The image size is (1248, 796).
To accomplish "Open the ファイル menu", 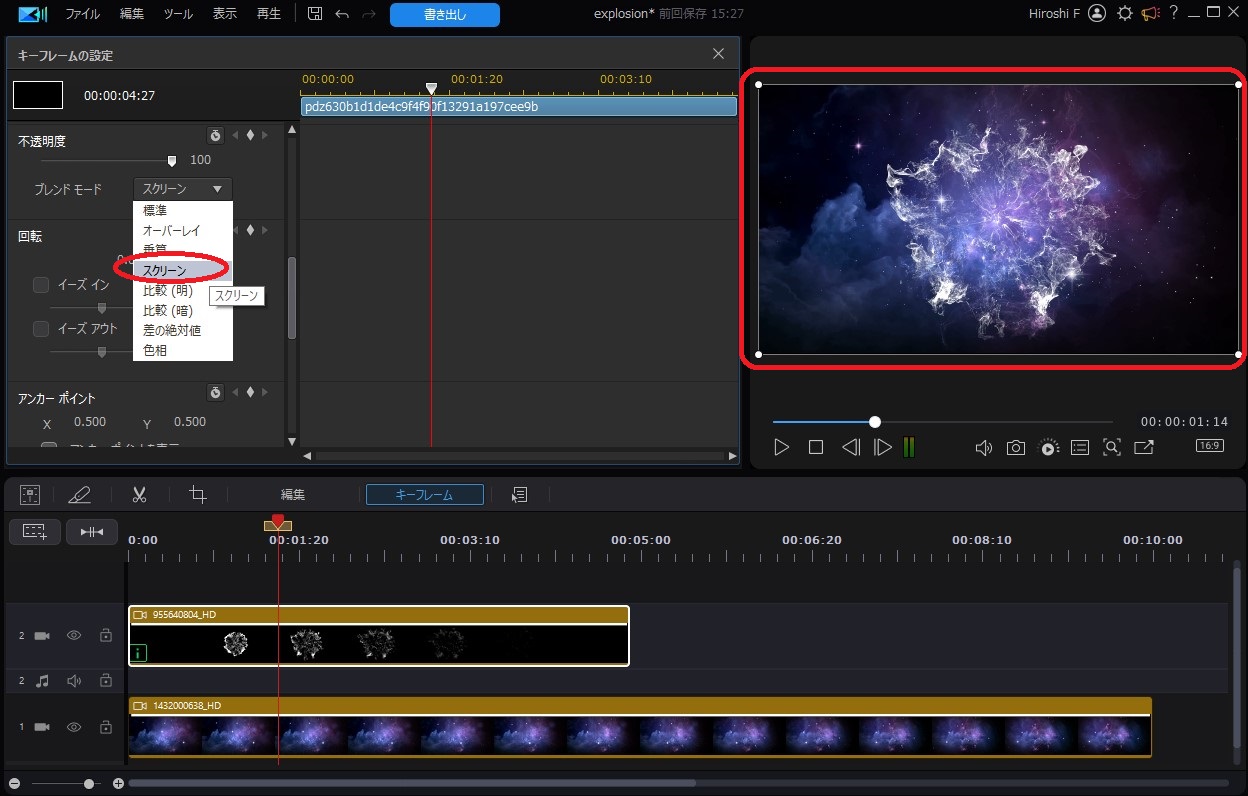I will click(82, 14).
